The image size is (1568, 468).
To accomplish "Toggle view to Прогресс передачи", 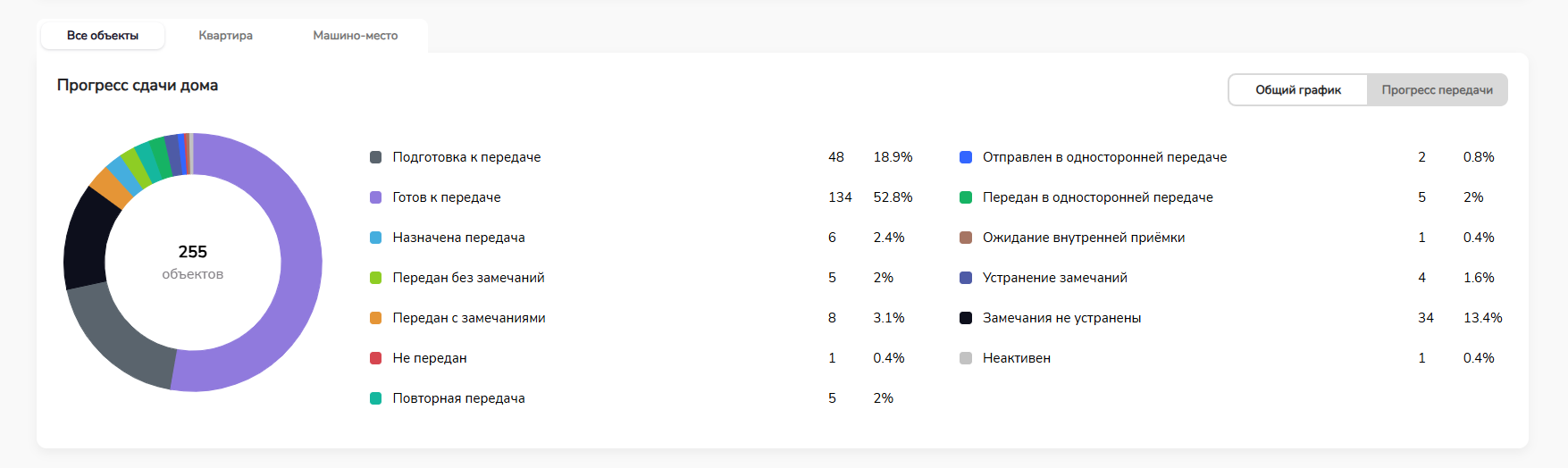I will pos(1437,90).
